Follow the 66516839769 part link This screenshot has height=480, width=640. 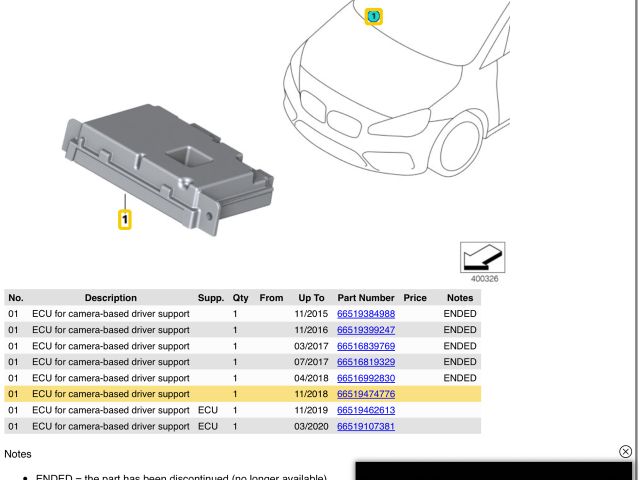click(366, 346)
